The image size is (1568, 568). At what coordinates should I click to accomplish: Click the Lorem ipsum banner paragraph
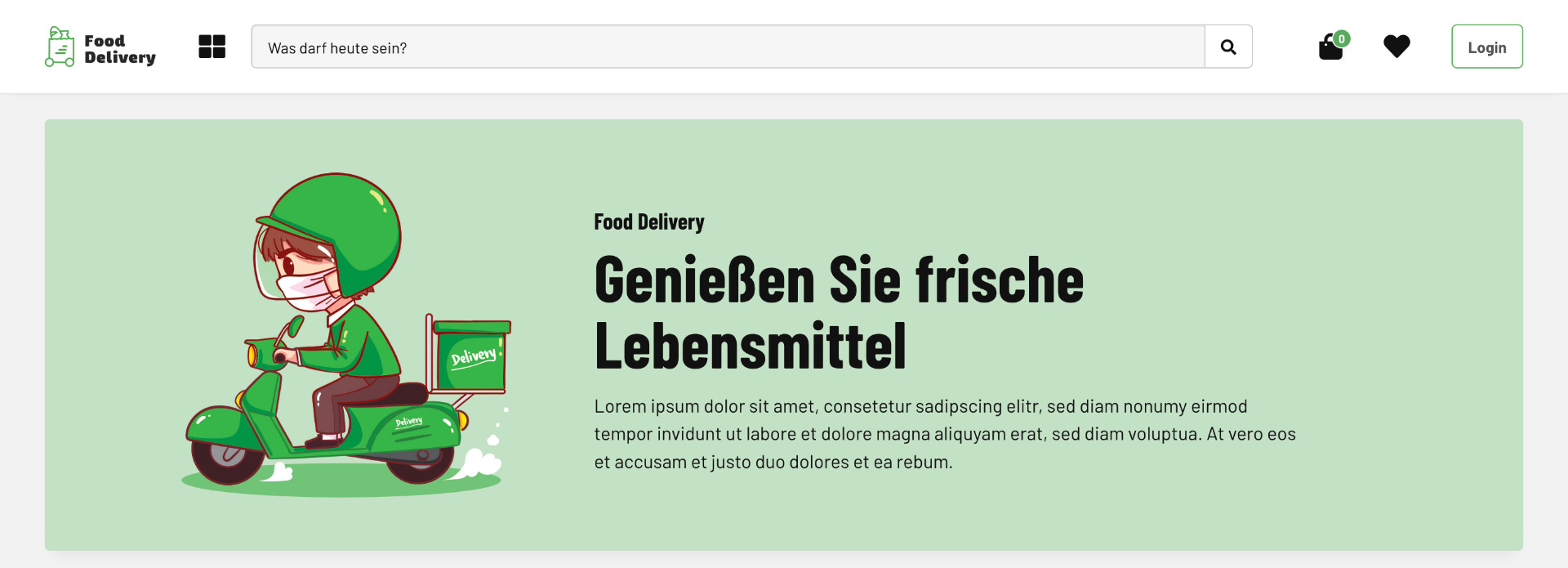click(945, 434)
